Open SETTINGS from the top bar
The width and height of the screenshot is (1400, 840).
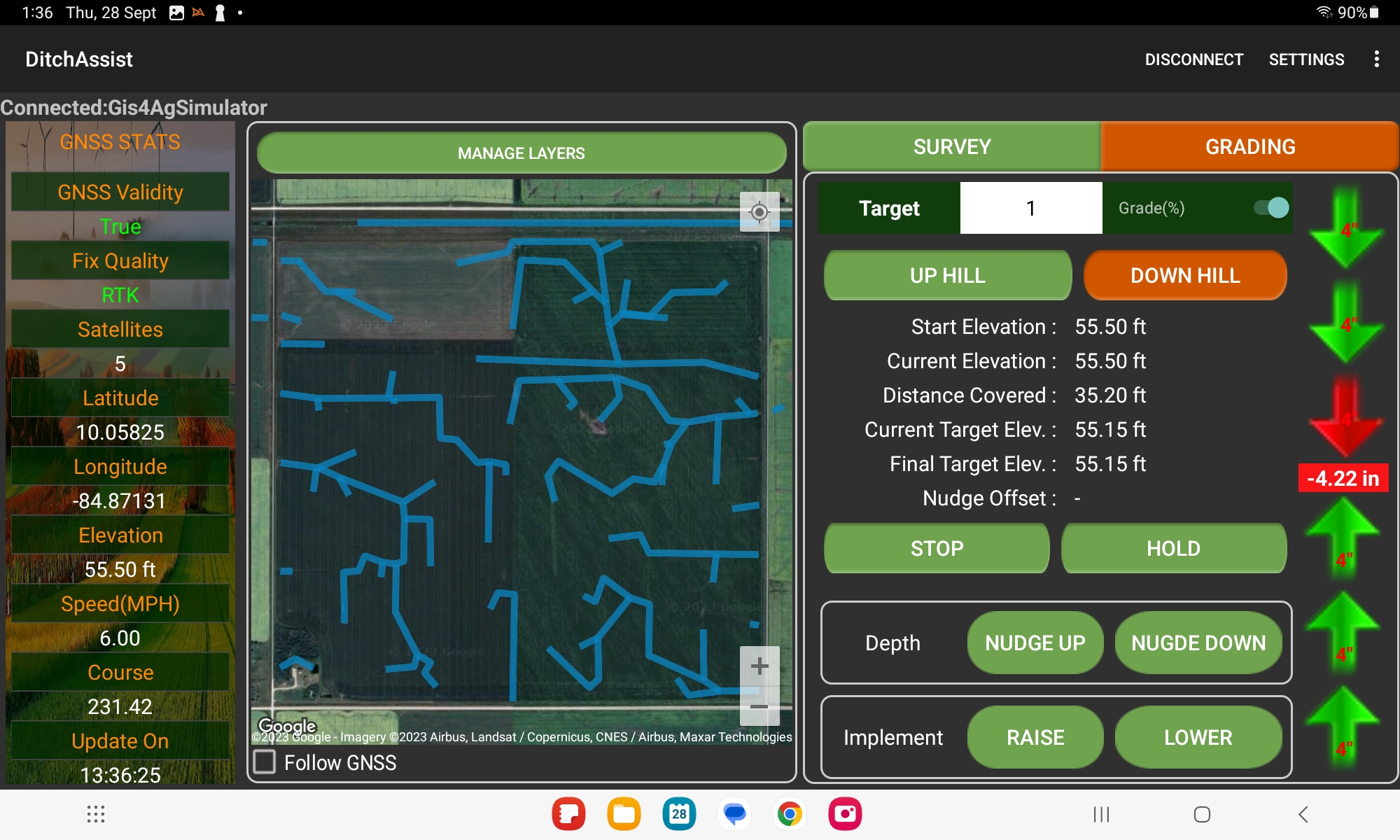pos(1306,59)
